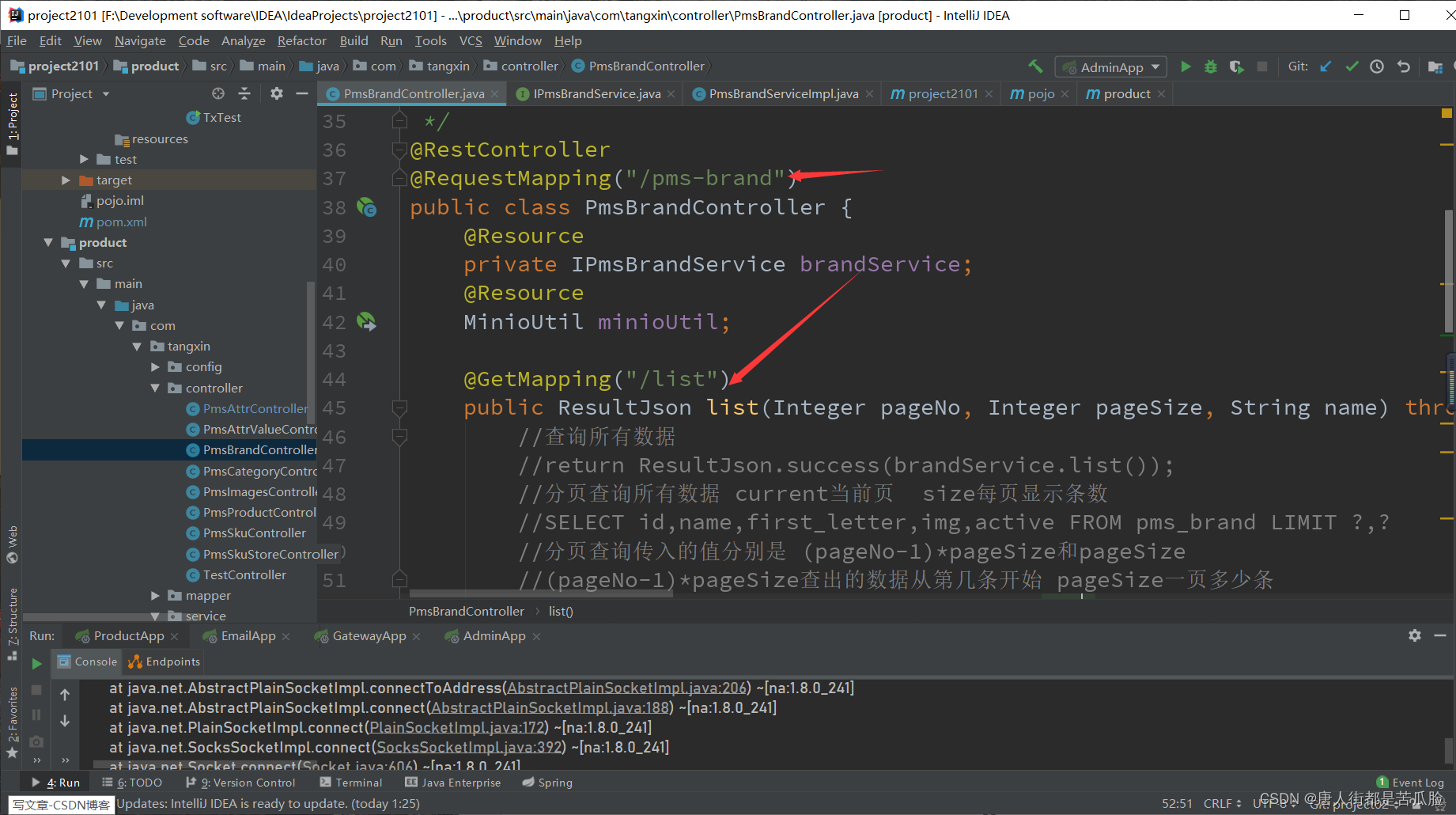This screenshot has height=815, width=1456.
Task: Open Project panel settings gear
Action: pyautogui.click(x=276, y=93)
